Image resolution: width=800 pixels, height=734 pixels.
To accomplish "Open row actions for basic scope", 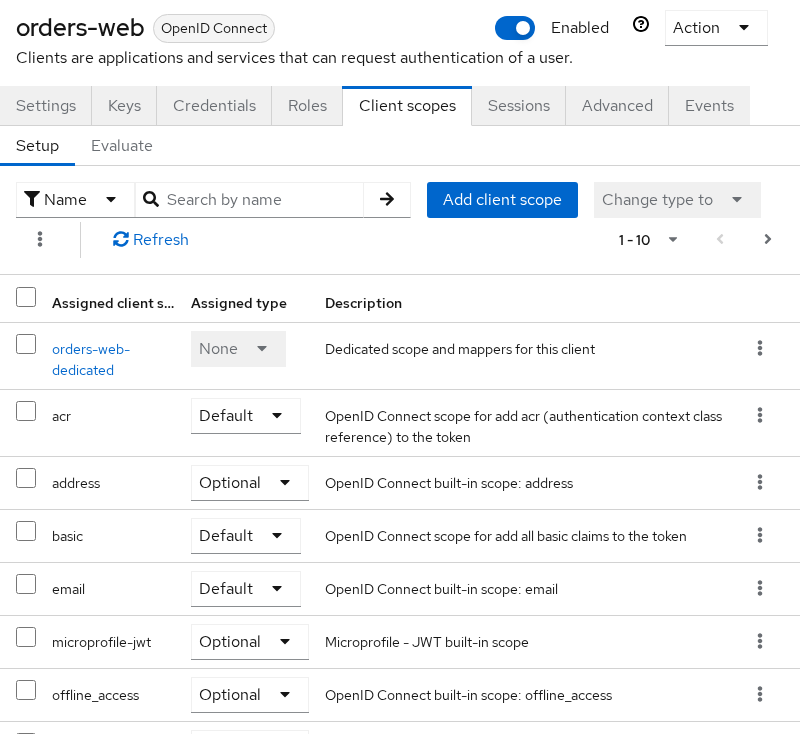I will pos(760,535).
